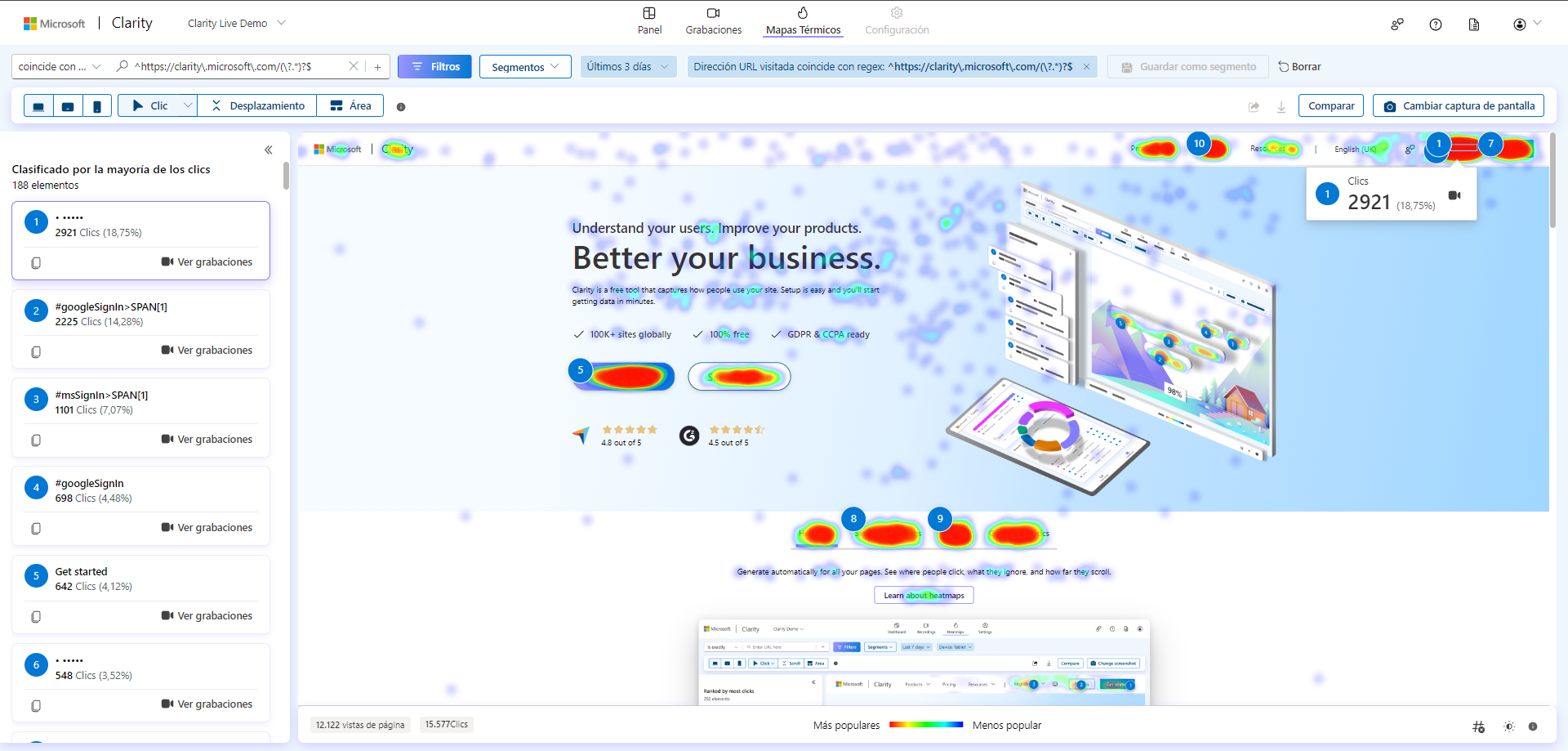Click the footer info icon
The width and height of the screenshot is (1568, 751).
click(x=1533, y=726)
